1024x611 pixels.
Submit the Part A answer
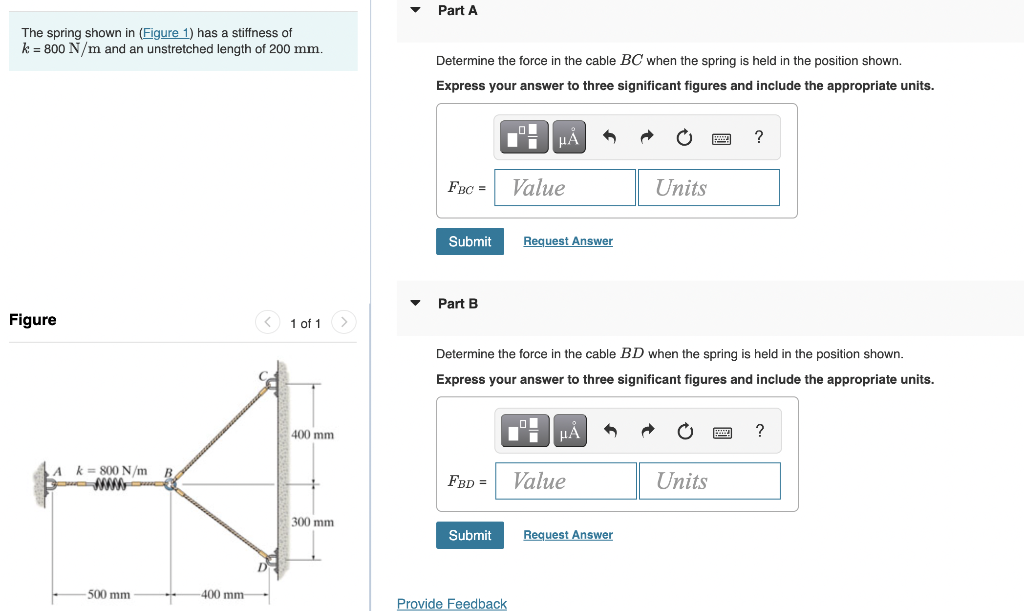tap(469, 241)
